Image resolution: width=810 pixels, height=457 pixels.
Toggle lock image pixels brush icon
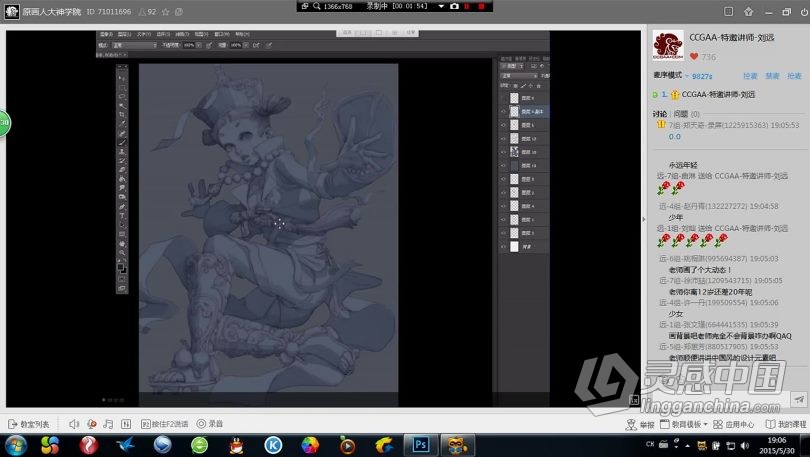(523, 86)
